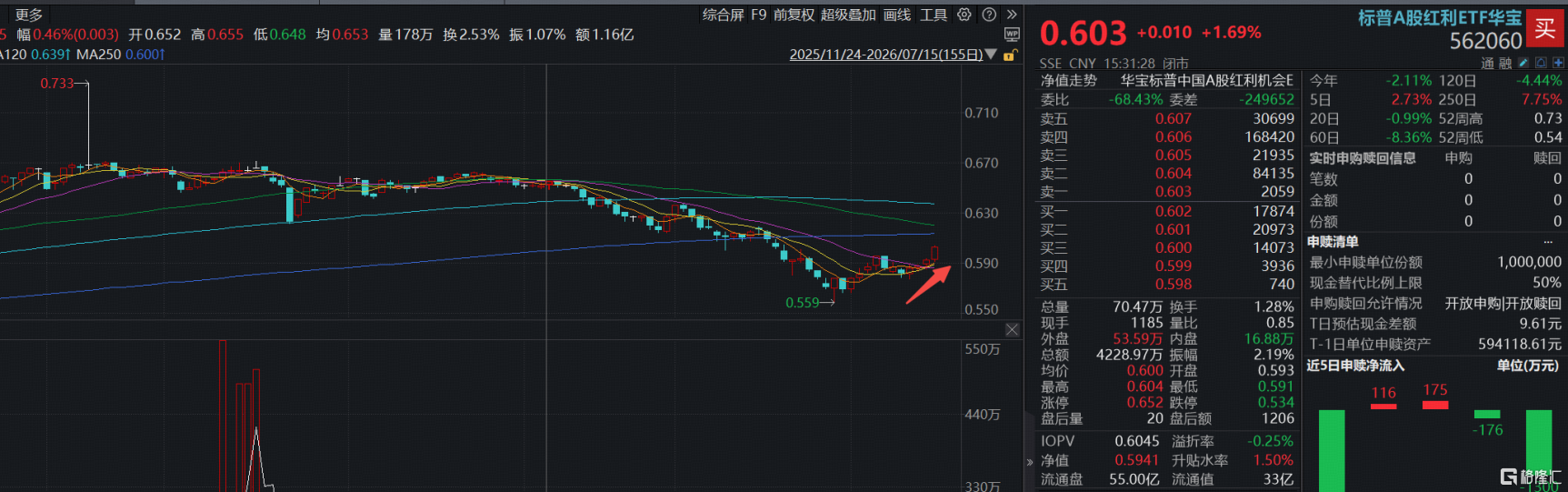Click the 今年 return -2.11%
The width and height of the screenshot is (1568, 492).
click(1409, 81)
